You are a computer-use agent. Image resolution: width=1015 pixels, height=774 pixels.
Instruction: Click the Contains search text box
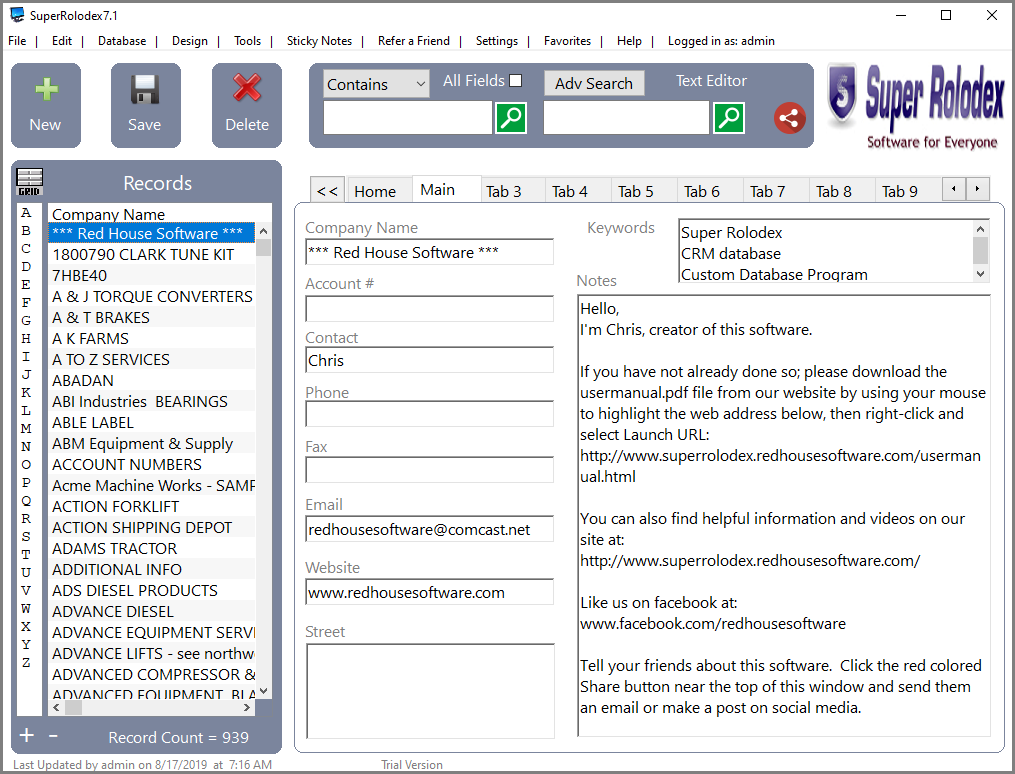pyautogui.click(x=408, y=118)
